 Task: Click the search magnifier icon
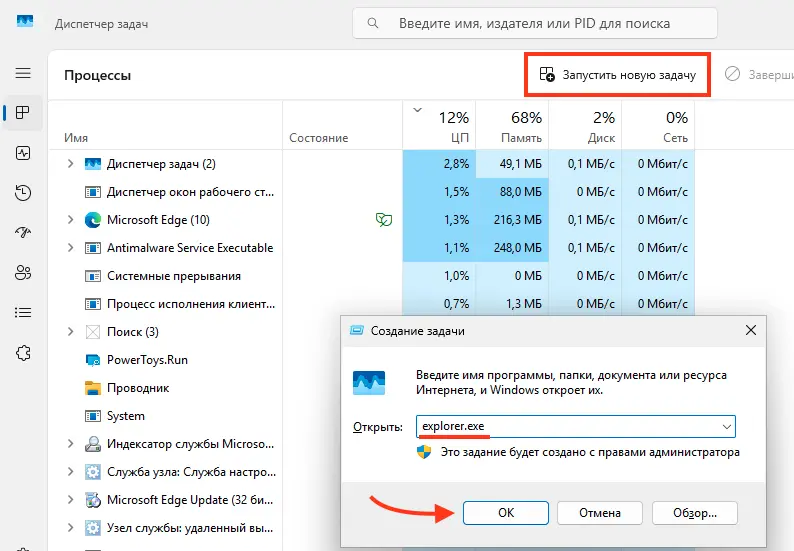pyautogui.click(x=373, y=23)
